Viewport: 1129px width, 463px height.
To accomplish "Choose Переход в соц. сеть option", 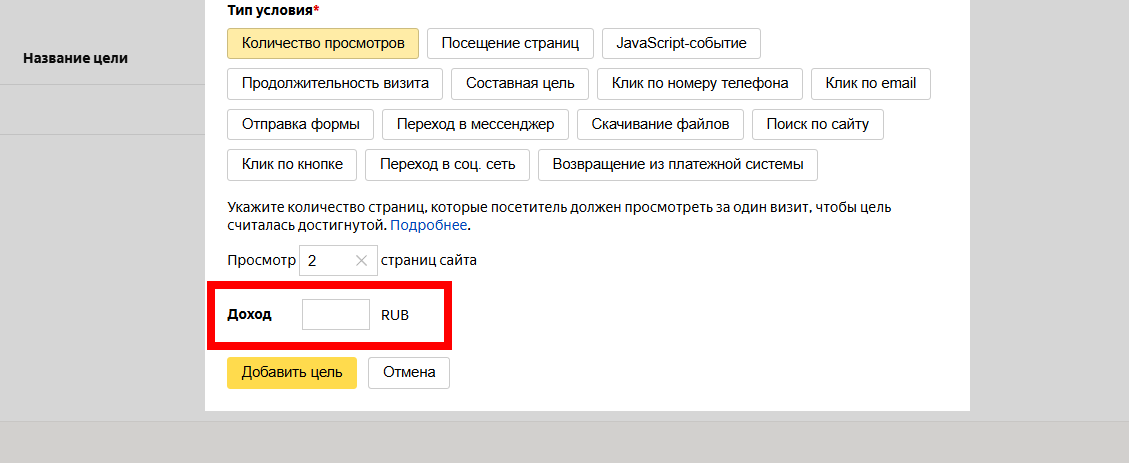I will [x=448, y=165].
